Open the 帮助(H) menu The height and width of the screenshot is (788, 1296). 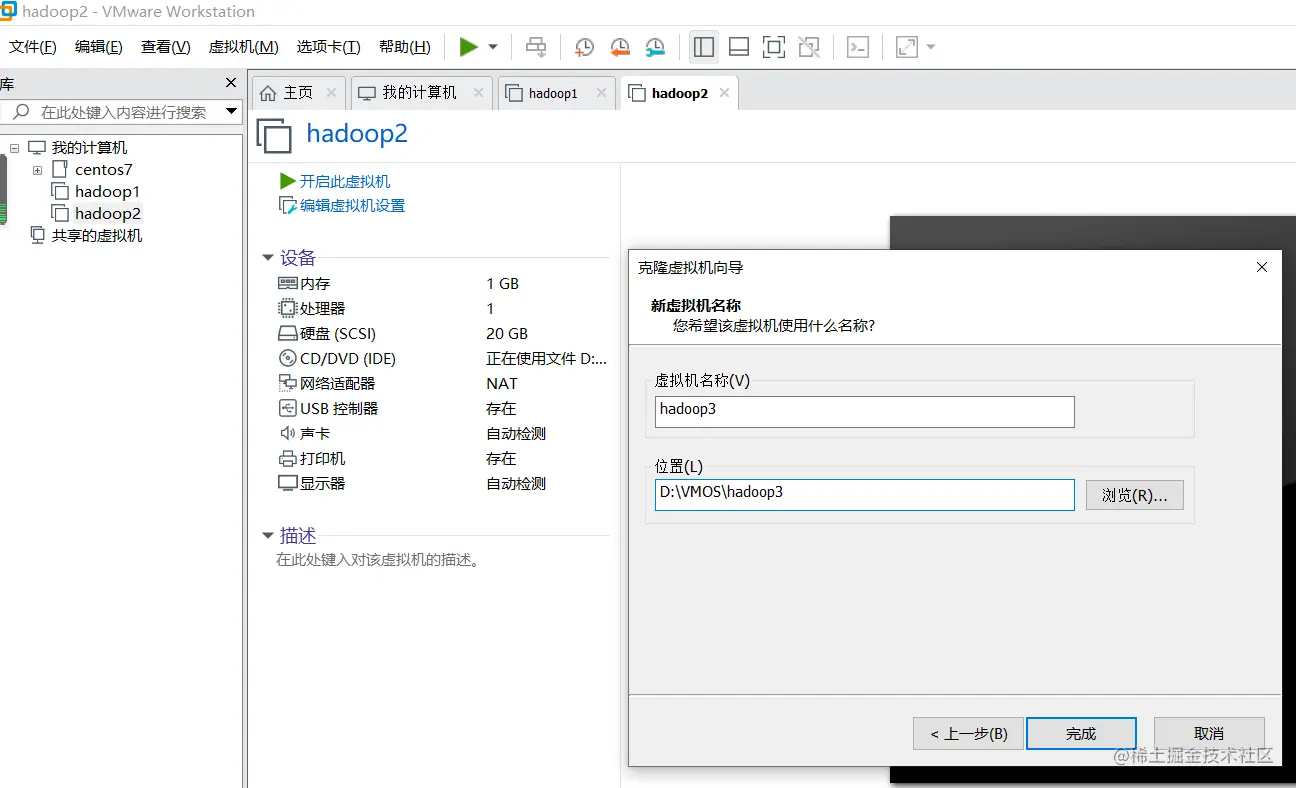coord(405,47)
